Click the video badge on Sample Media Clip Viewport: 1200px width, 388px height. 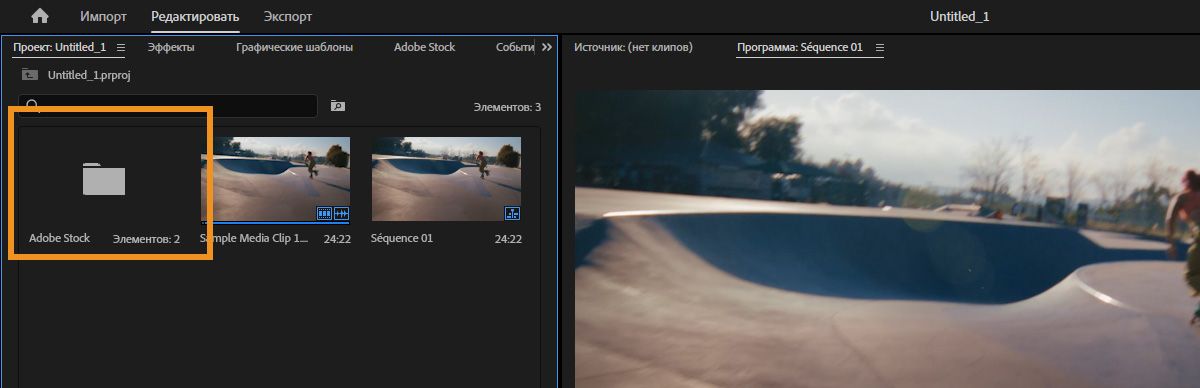tap(324, 213)
